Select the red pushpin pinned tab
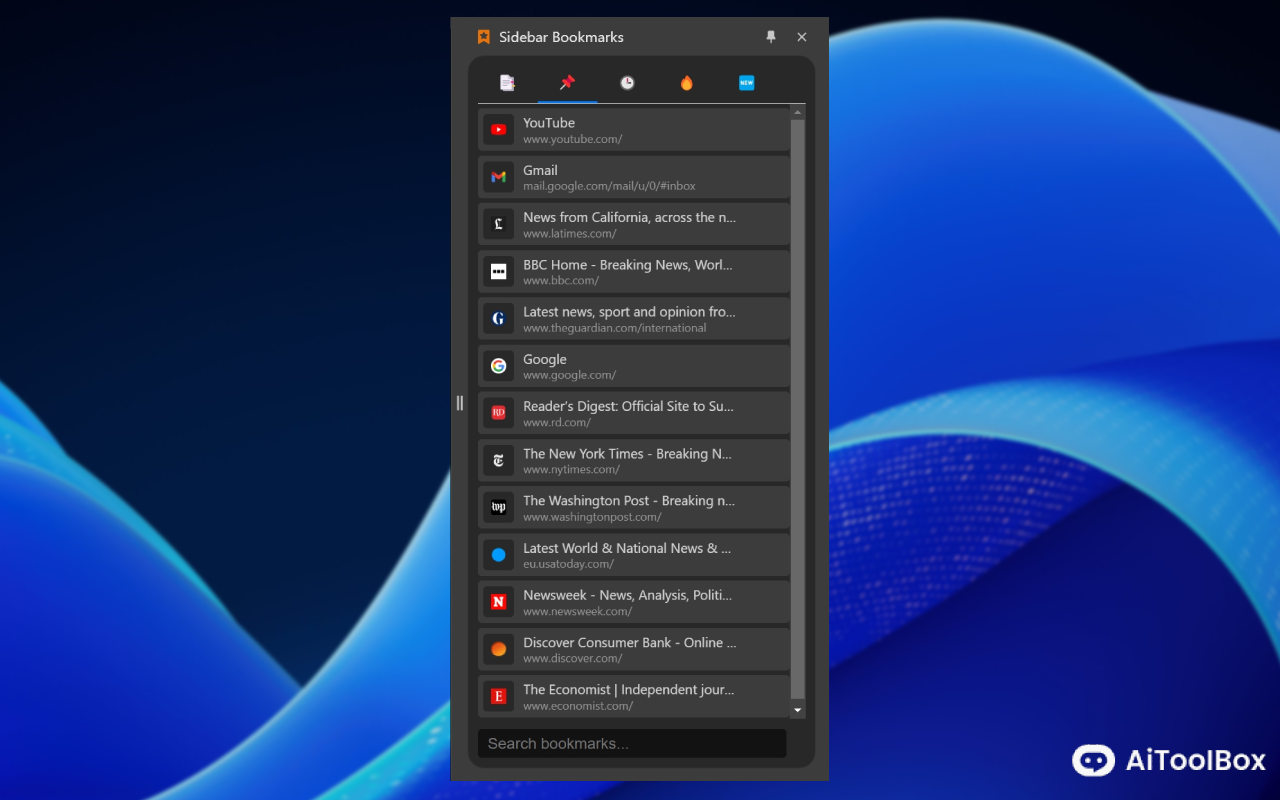 [x=567, y=83]
